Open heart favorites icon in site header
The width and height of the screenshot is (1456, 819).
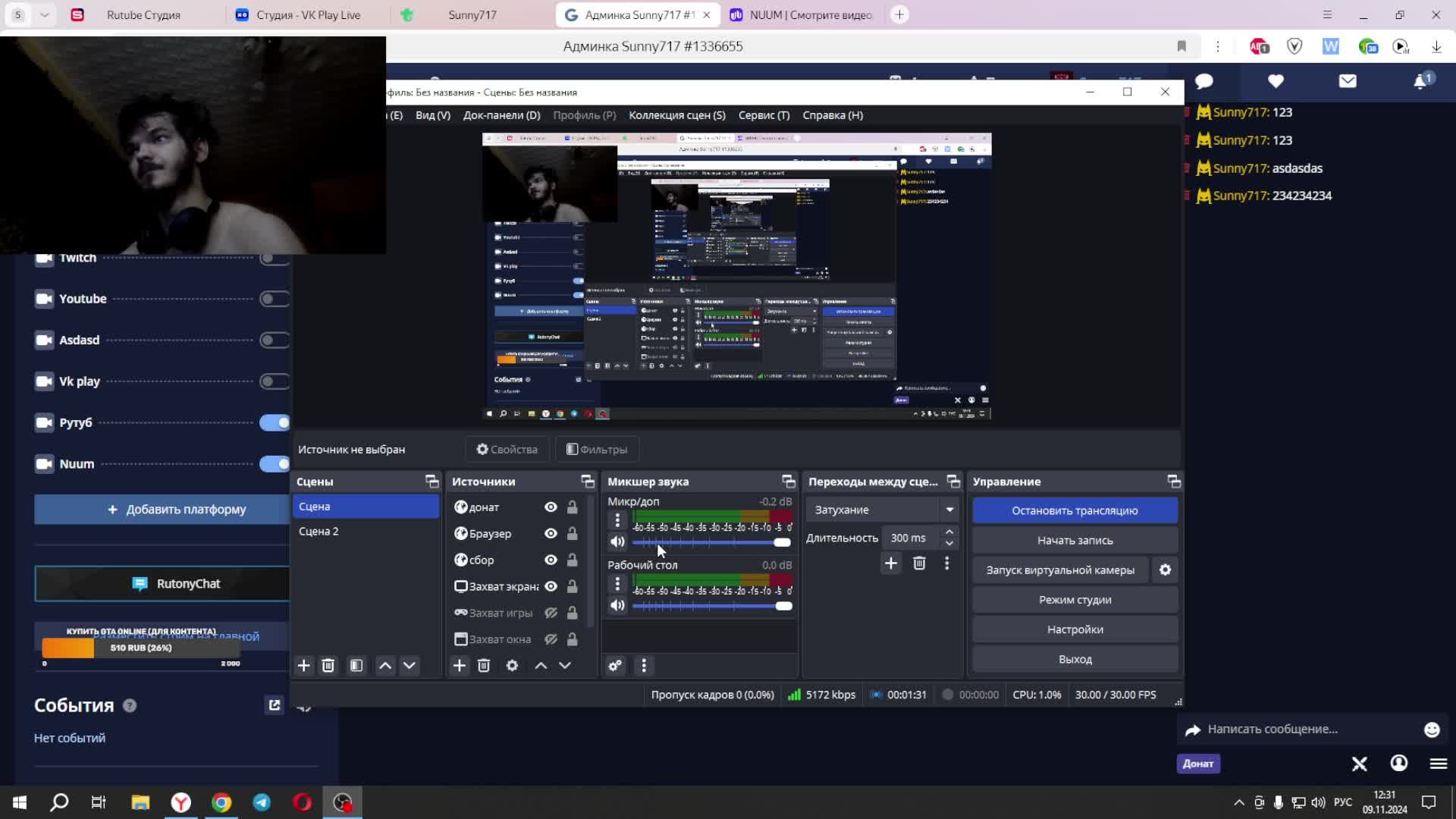(1276, 81)
